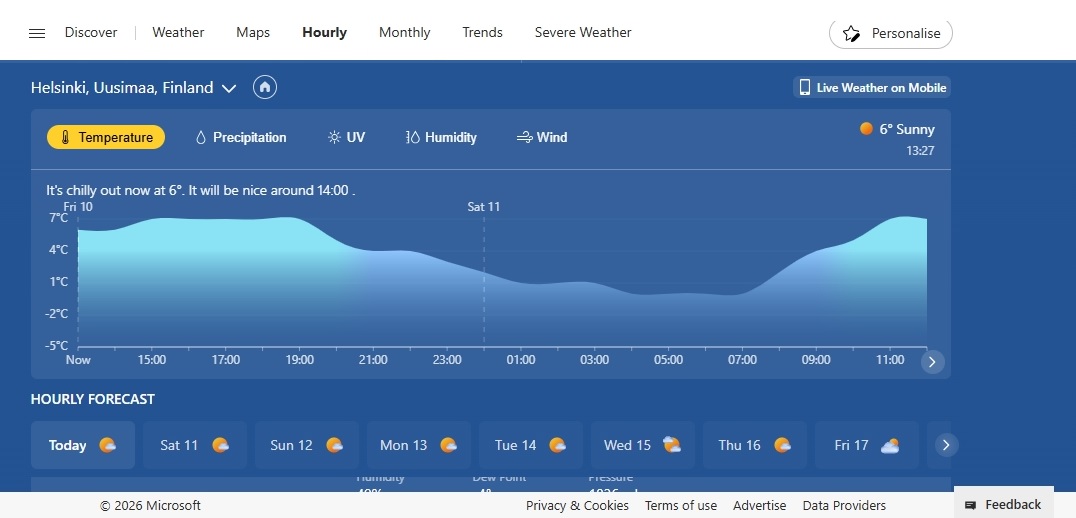The height and width of the screenshot is (518, 1076).
Task: Select Wed 15 forecast day
Action: click(x=643, y=445)
